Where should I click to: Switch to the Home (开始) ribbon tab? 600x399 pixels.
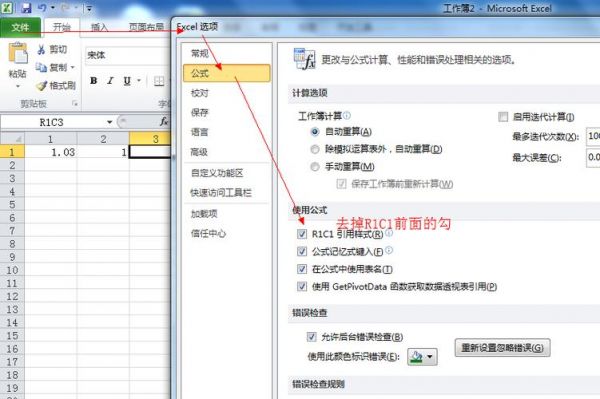62,27
